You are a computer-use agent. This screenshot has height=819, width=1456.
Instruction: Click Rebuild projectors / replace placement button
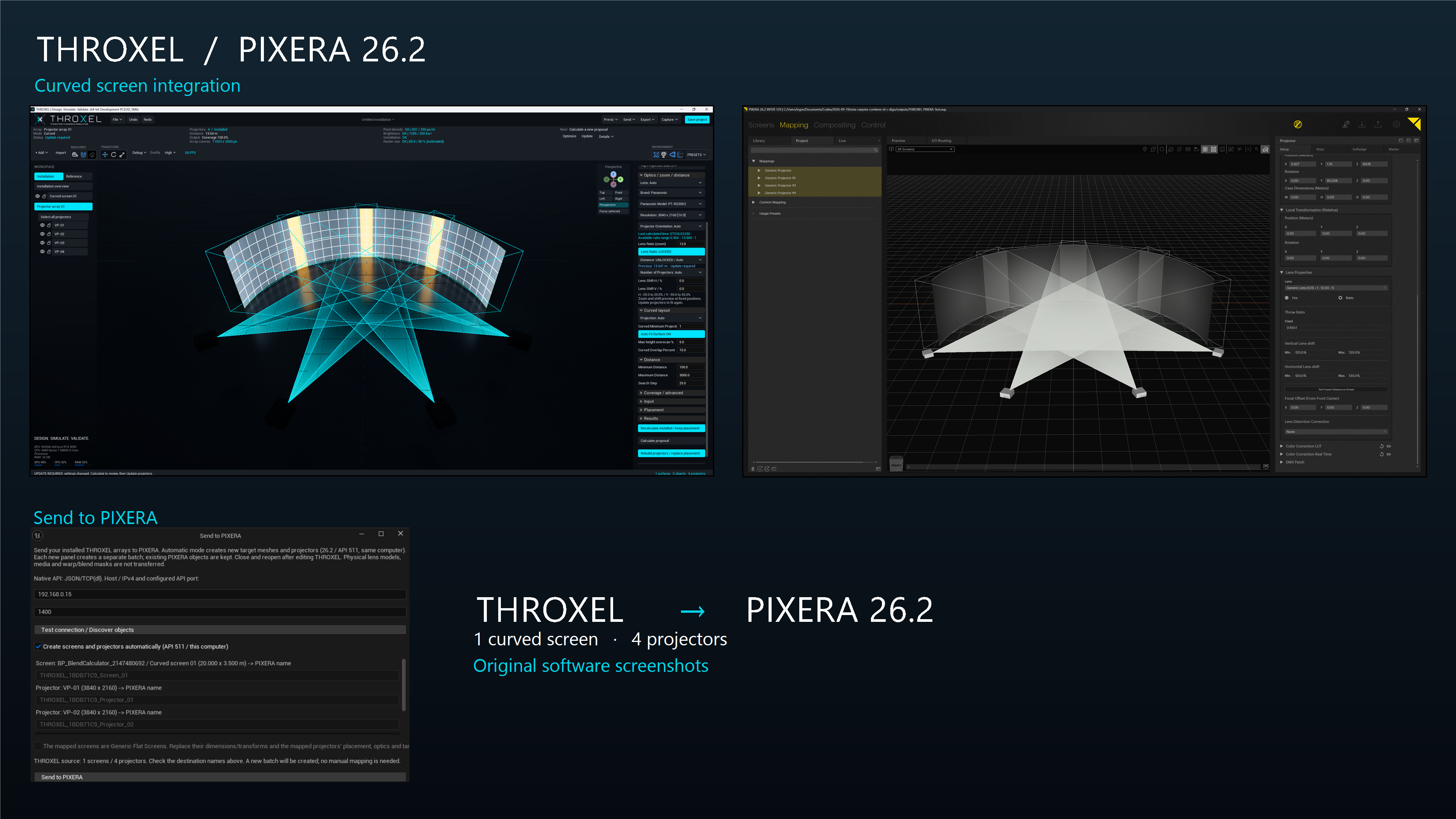pyautogui.click(x=671, y=453)
